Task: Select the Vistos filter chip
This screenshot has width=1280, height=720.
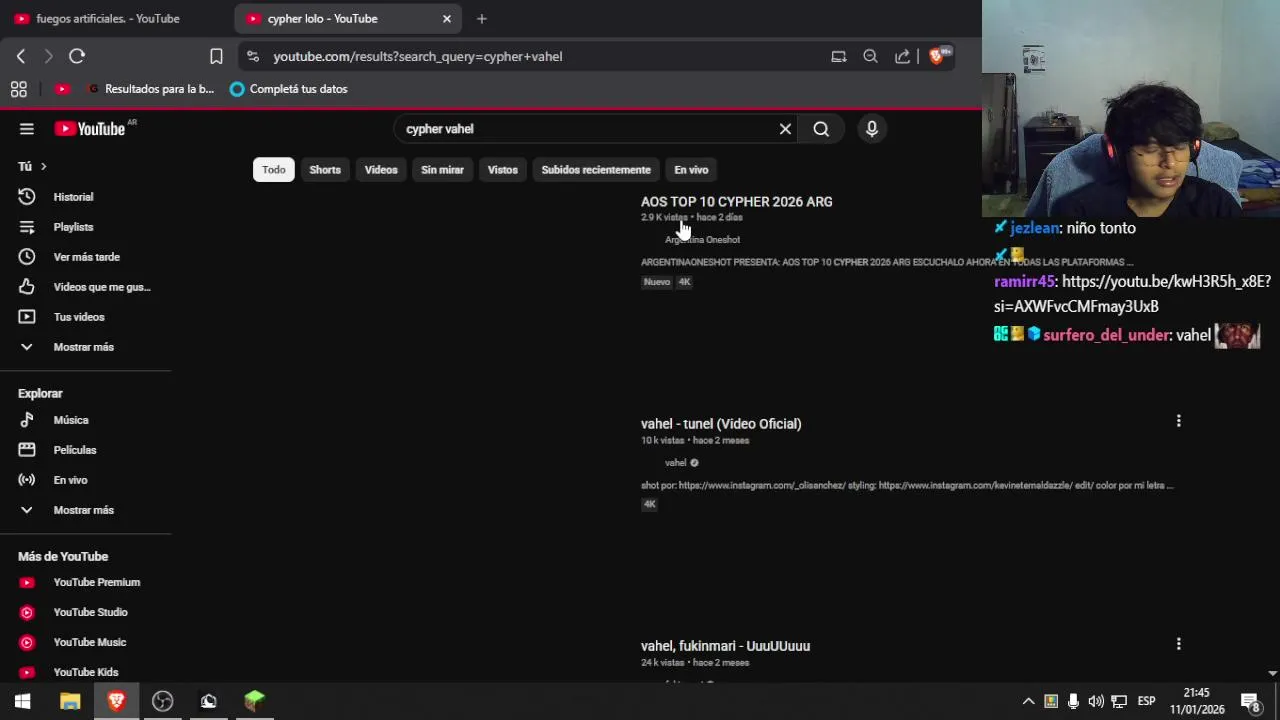Action: tap(503, 170)
